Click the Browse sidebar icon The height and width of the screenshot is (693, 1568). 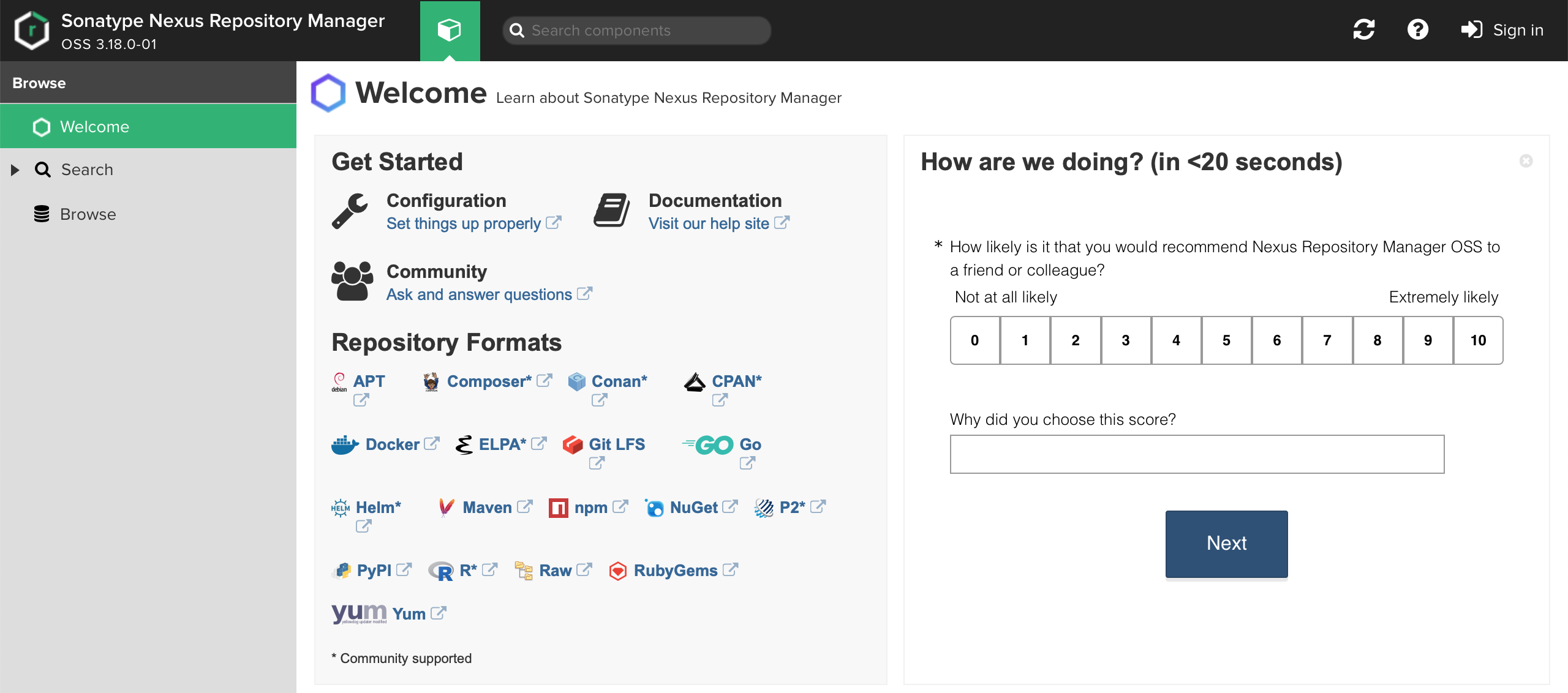[x=41, y=213]
